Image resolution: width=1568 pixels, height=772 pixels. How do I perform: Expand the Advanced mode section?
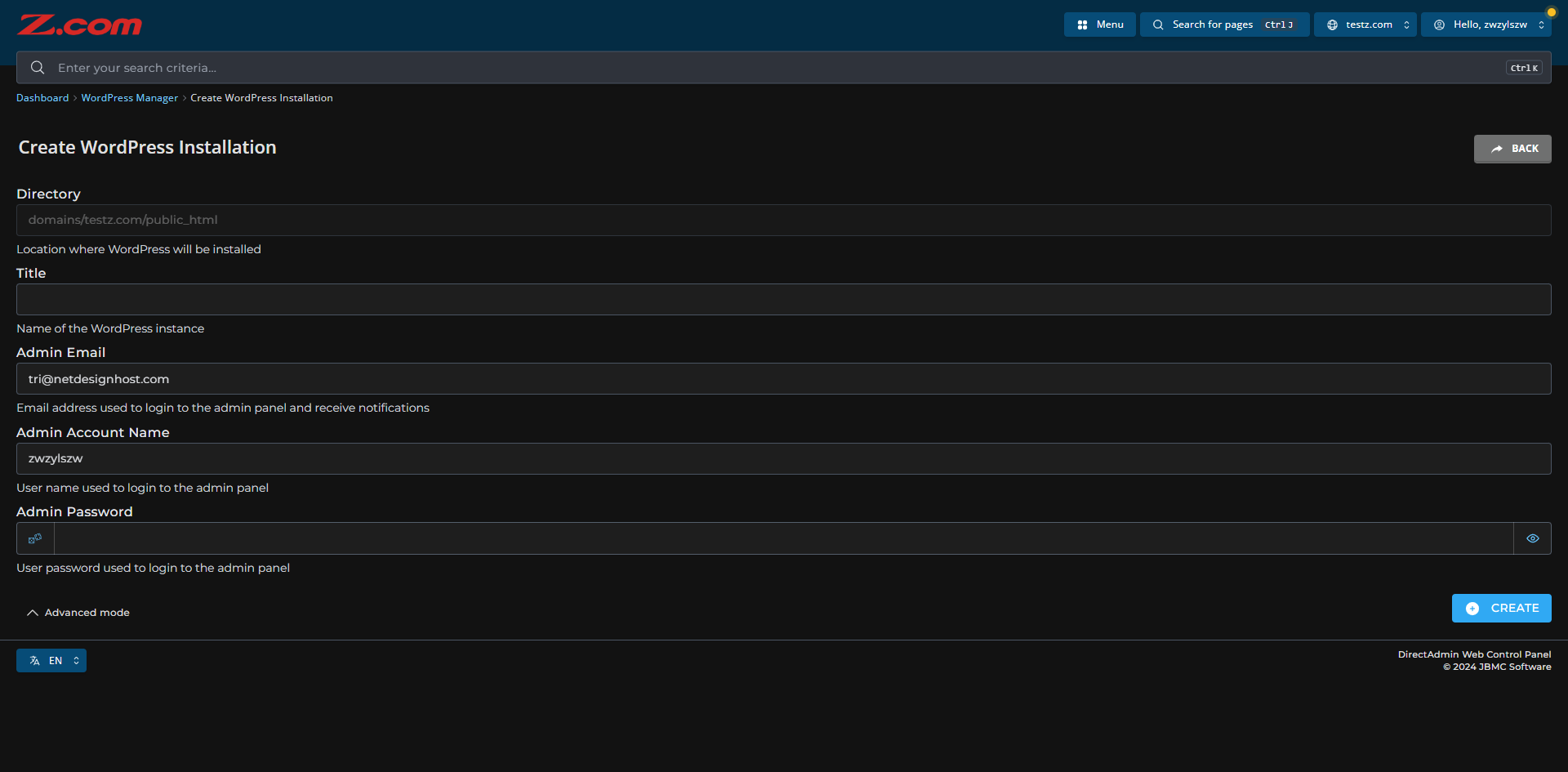(78, 613)
